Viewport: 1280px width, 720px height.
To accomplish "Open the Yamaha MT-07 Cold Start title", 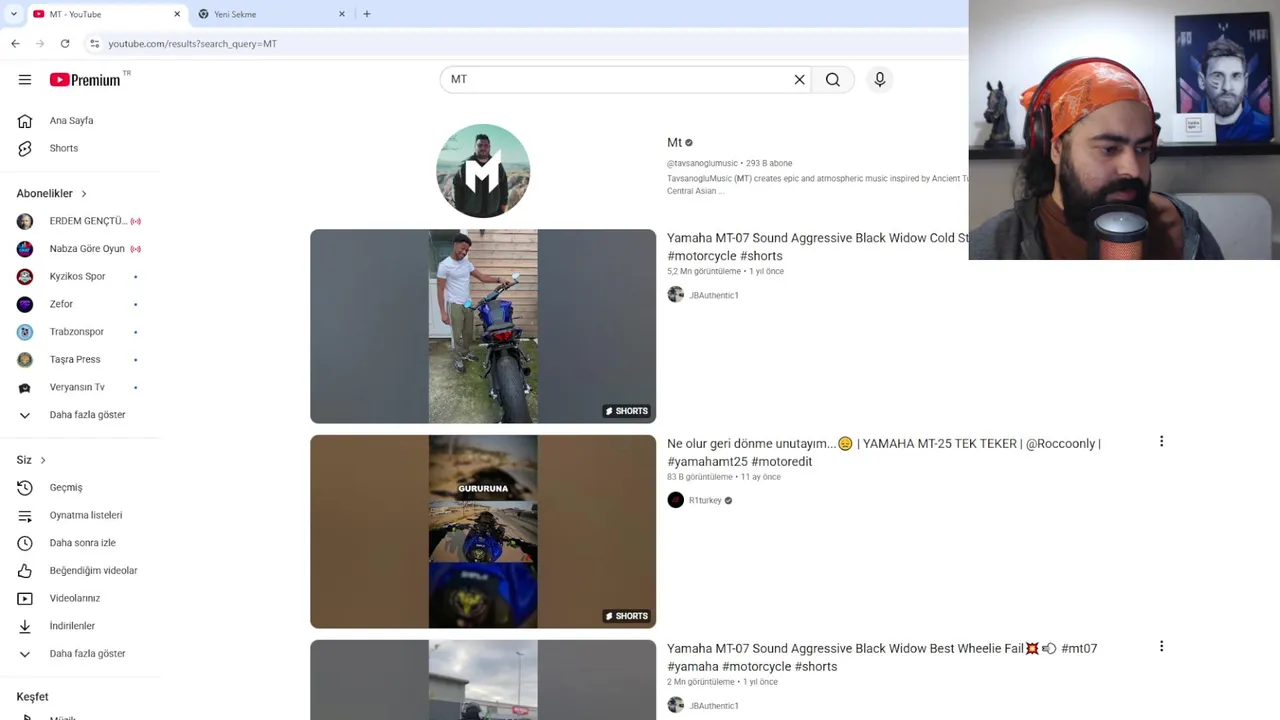I will coord(817,247).
